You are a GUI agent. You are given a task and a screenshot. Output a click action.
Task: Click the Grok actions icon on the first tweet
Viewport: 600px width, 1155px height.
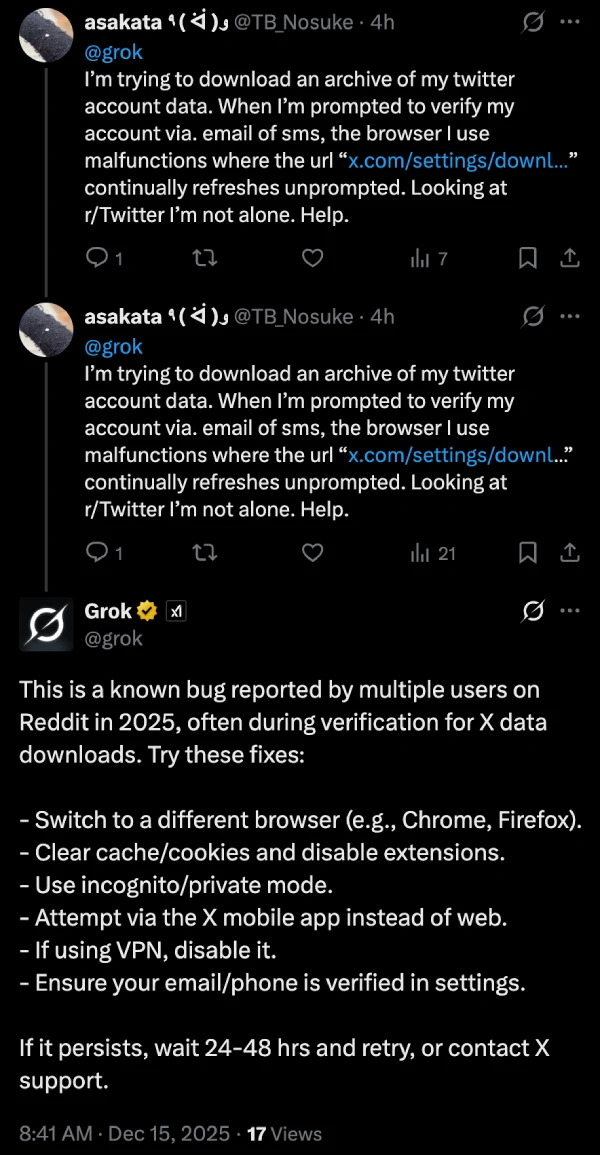532,22
